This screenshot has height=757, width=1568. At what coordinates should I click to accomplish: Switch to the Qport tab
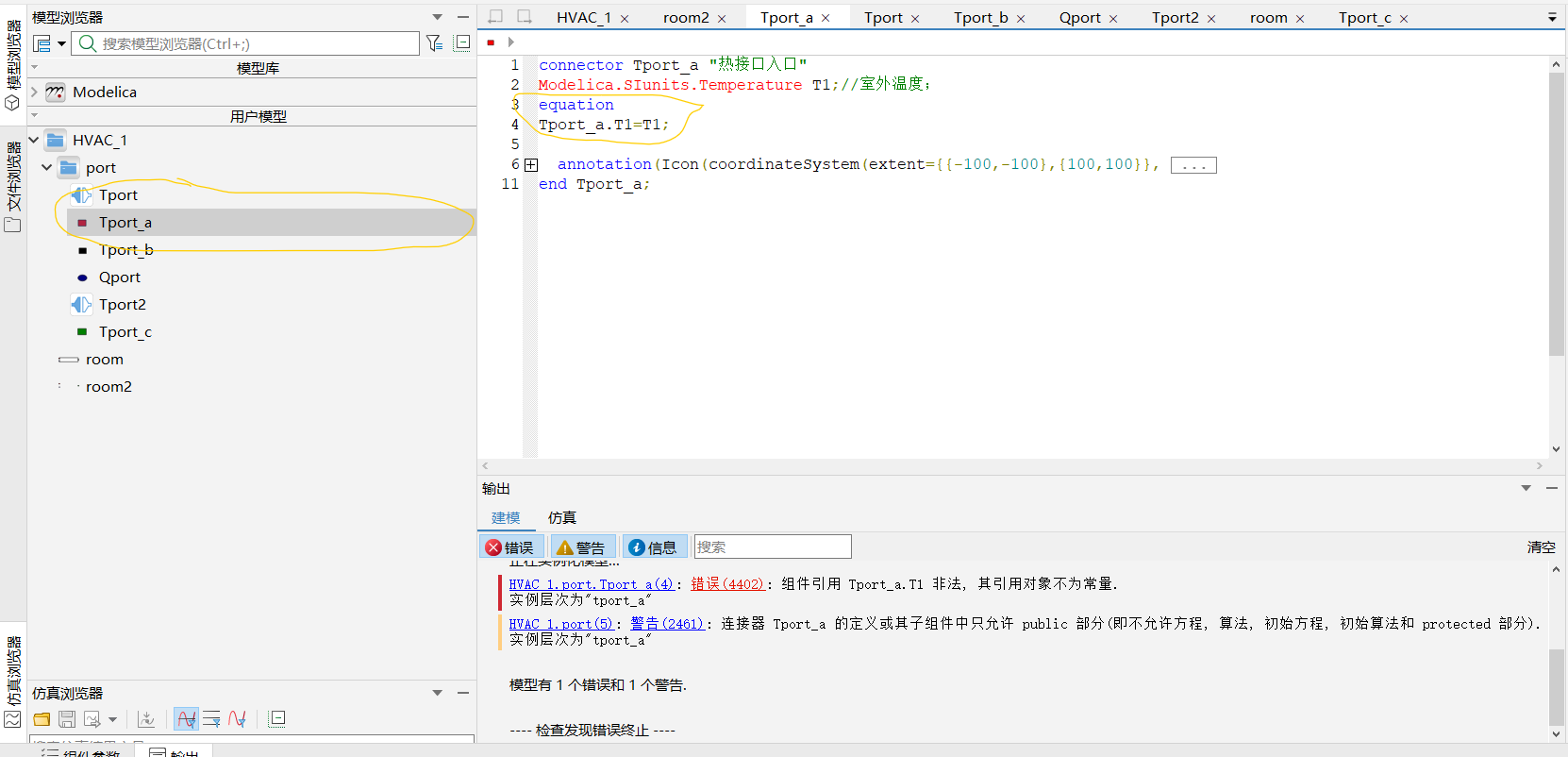[x=1079, y=17]
